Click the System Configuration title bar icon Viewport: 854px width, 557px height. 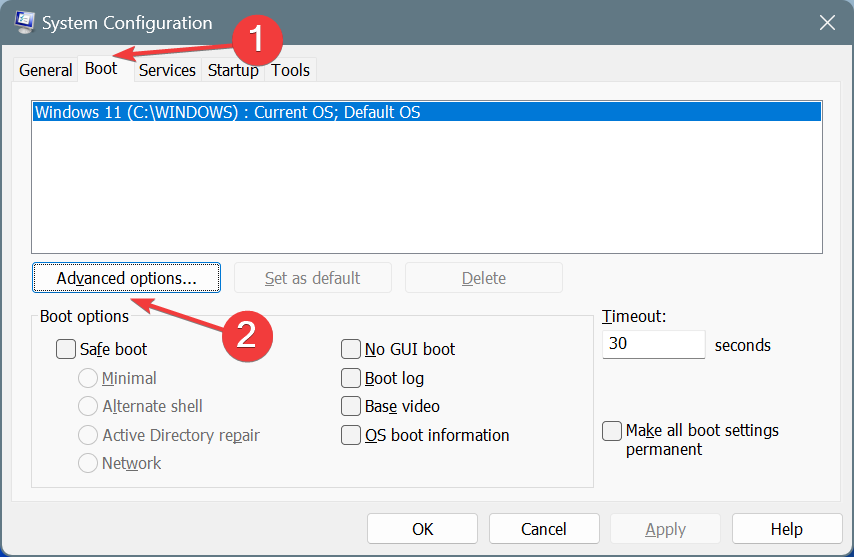(x=26, y=22)
